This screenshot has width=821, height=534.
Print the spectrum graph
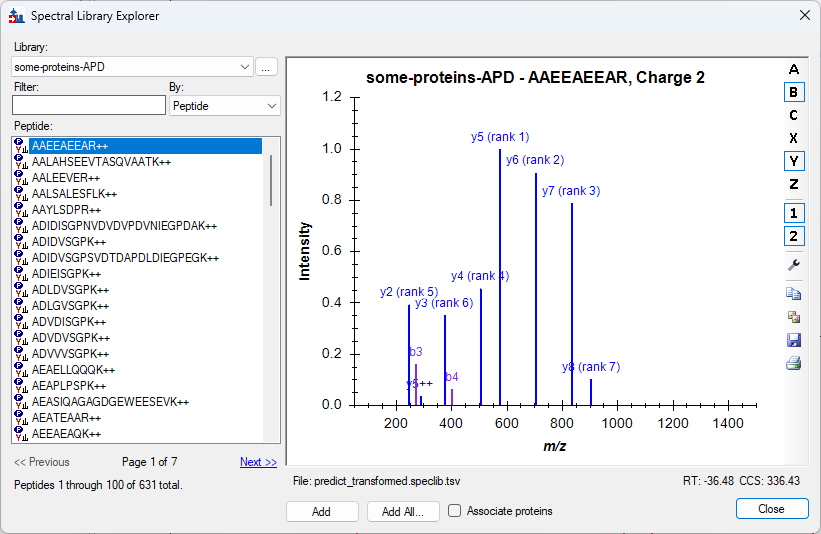[x=794, y=363]
